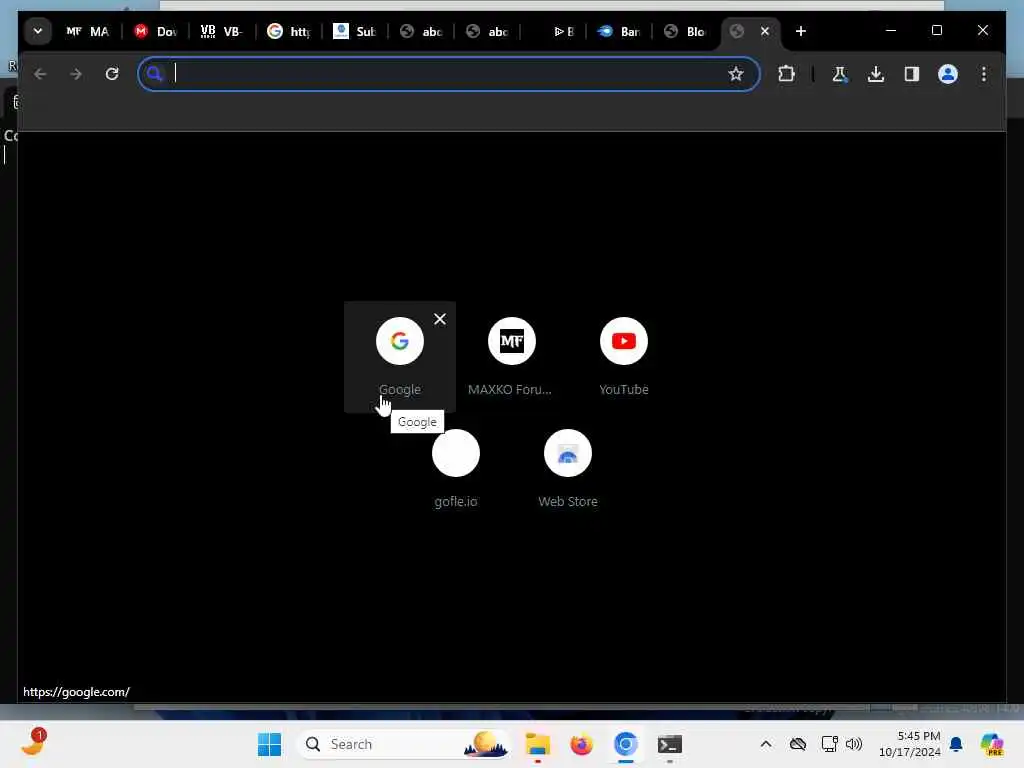The height and width of the screenshot is (768, 1024).
Task: Switch to the VB 'VB-' tab
Action: pyautogui.click(x=222, y=31)
